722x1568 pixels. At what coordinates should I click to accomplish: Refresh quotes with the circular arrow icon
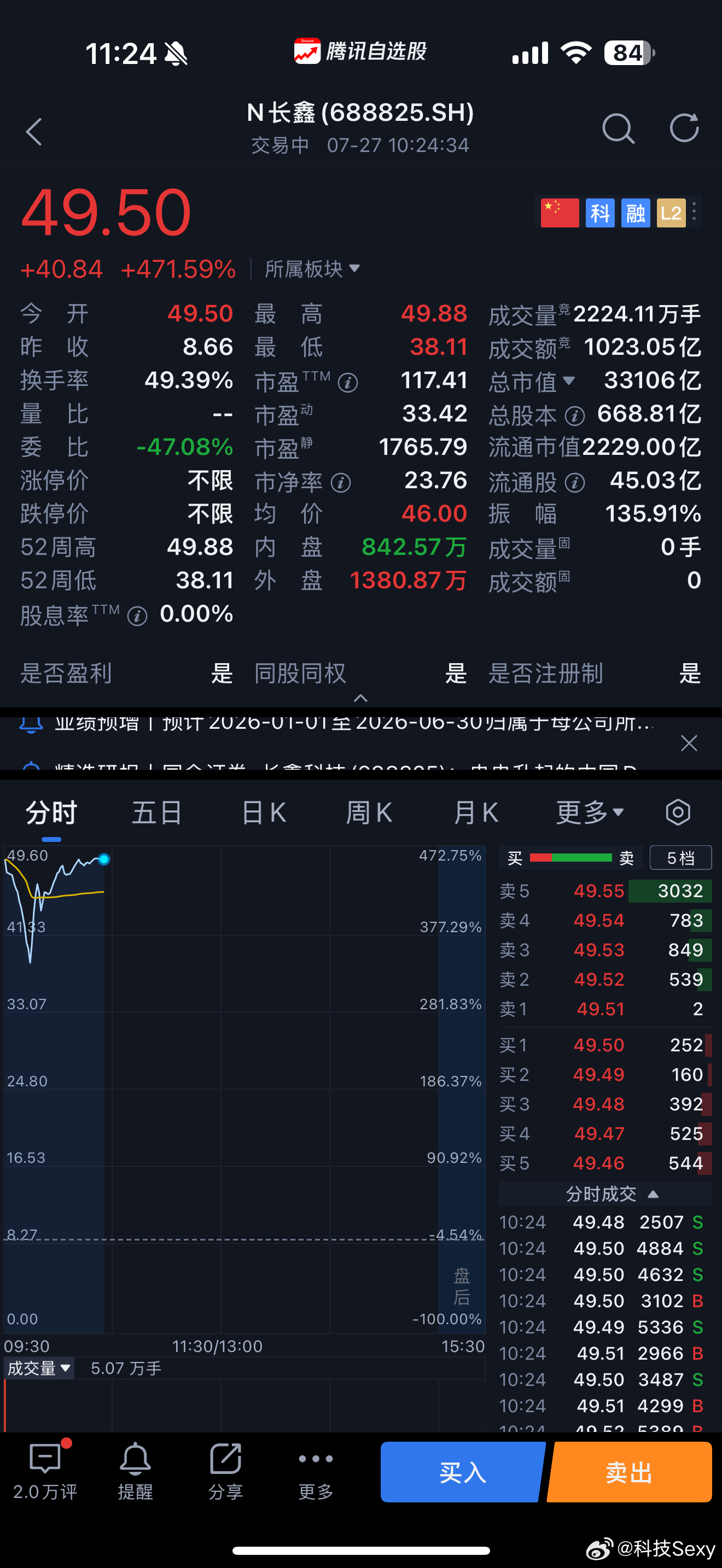[684, 128]
